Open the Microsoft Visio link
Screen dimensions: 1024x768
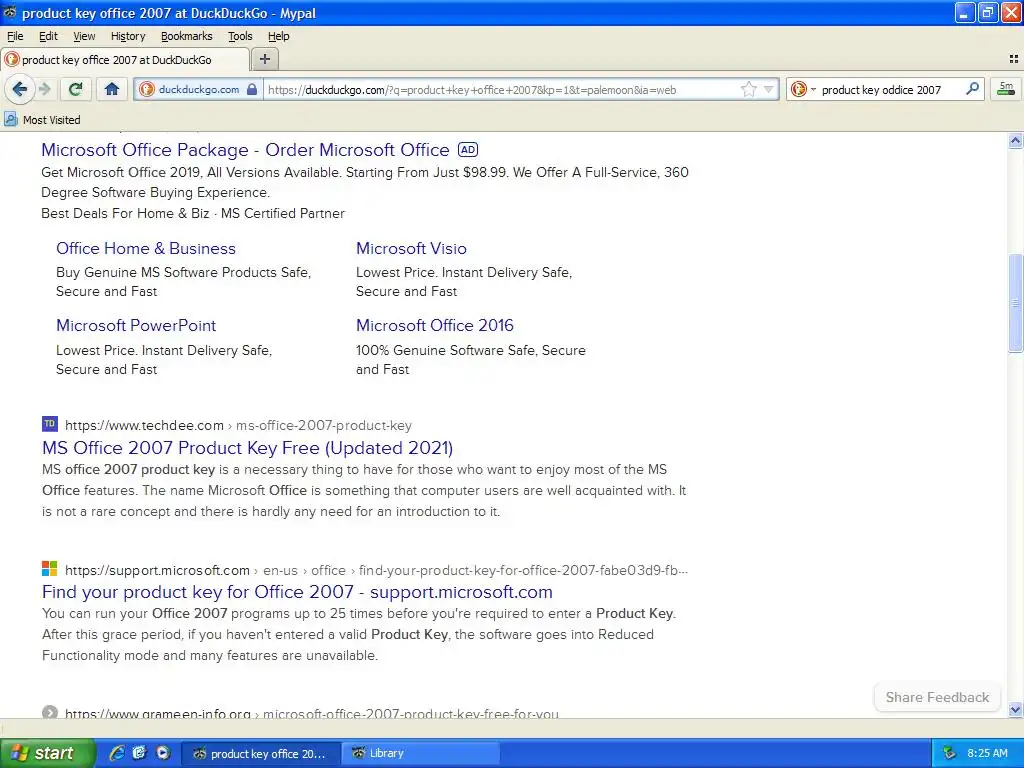411,248
